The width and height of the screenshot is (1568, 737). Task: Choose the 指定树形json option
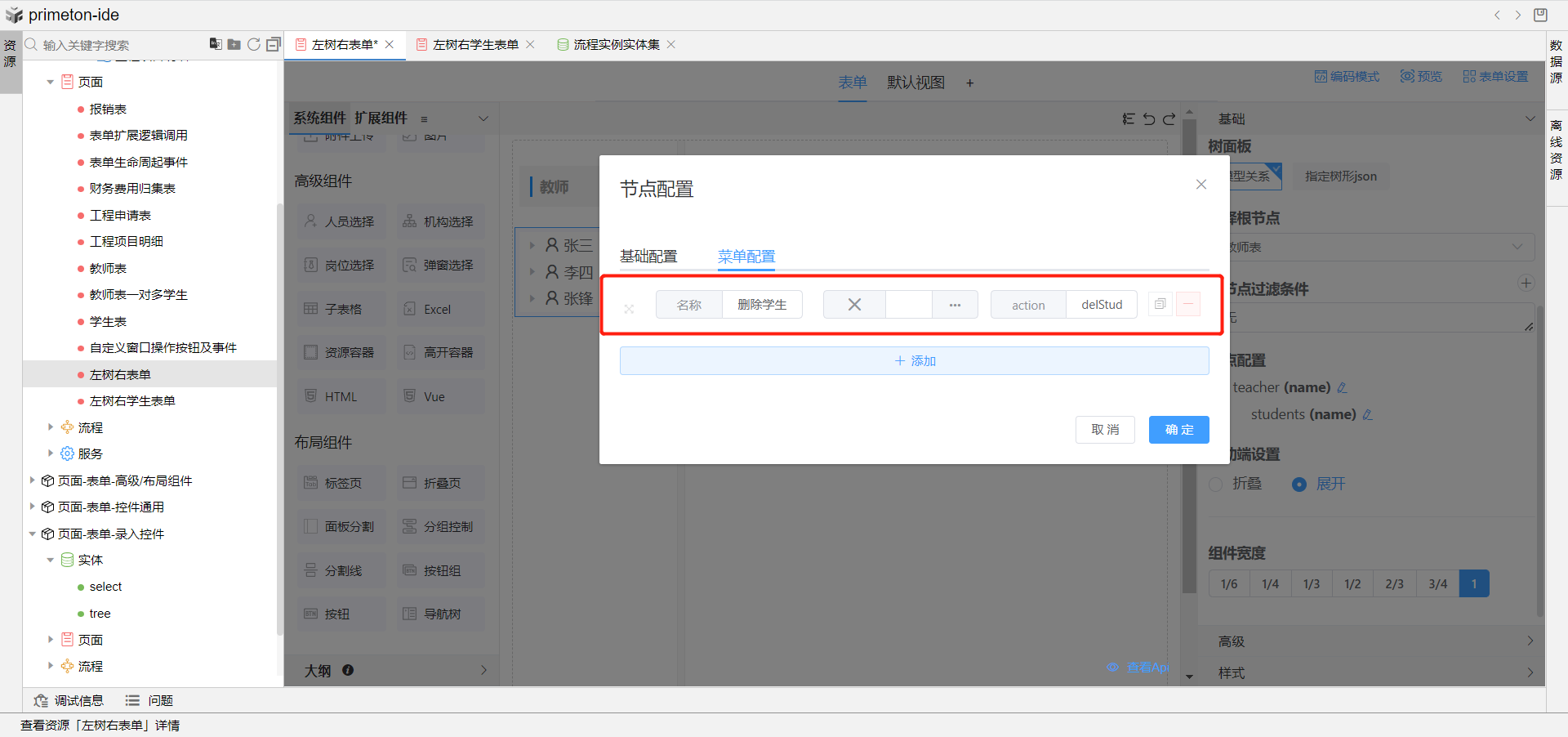(x=1340, y=176)
